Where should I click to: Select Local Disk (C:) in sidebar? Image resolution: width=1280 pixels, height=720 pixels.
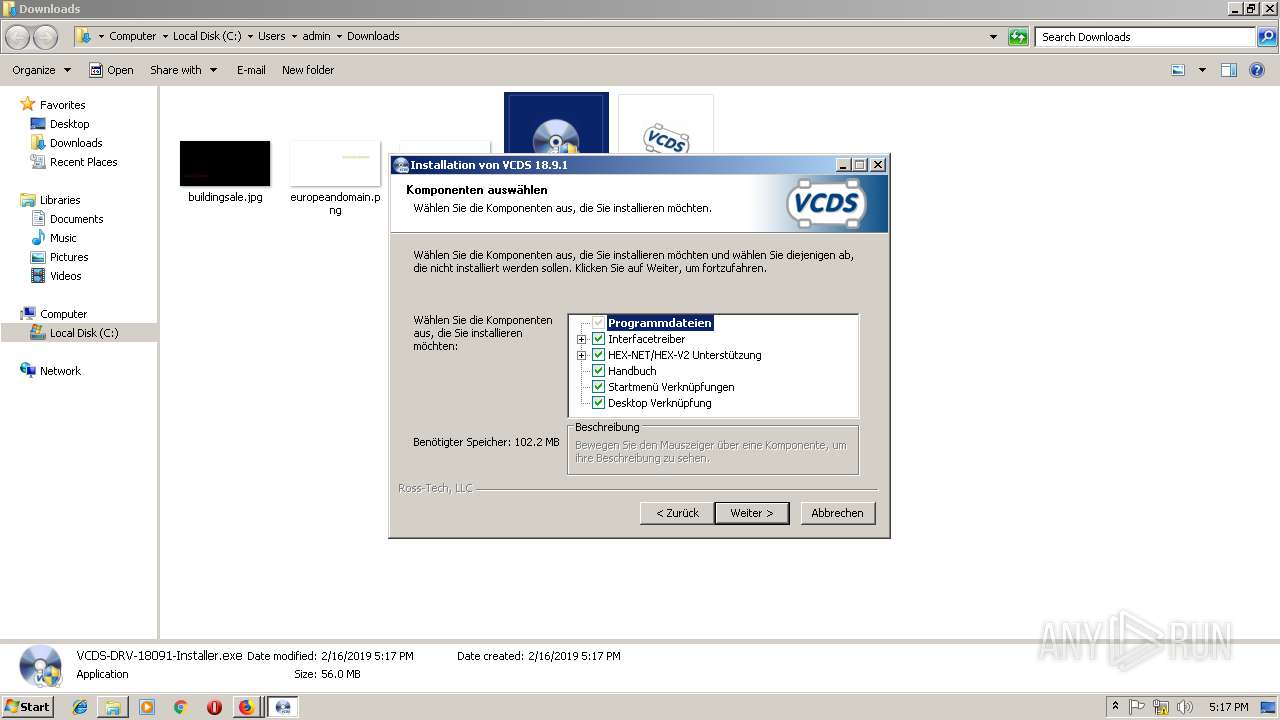point(84,333)
